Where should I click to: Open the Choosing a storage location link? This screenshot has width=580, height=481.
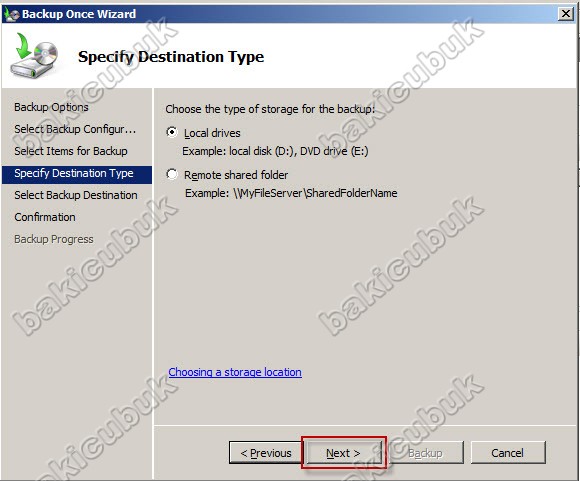[235, 372]
